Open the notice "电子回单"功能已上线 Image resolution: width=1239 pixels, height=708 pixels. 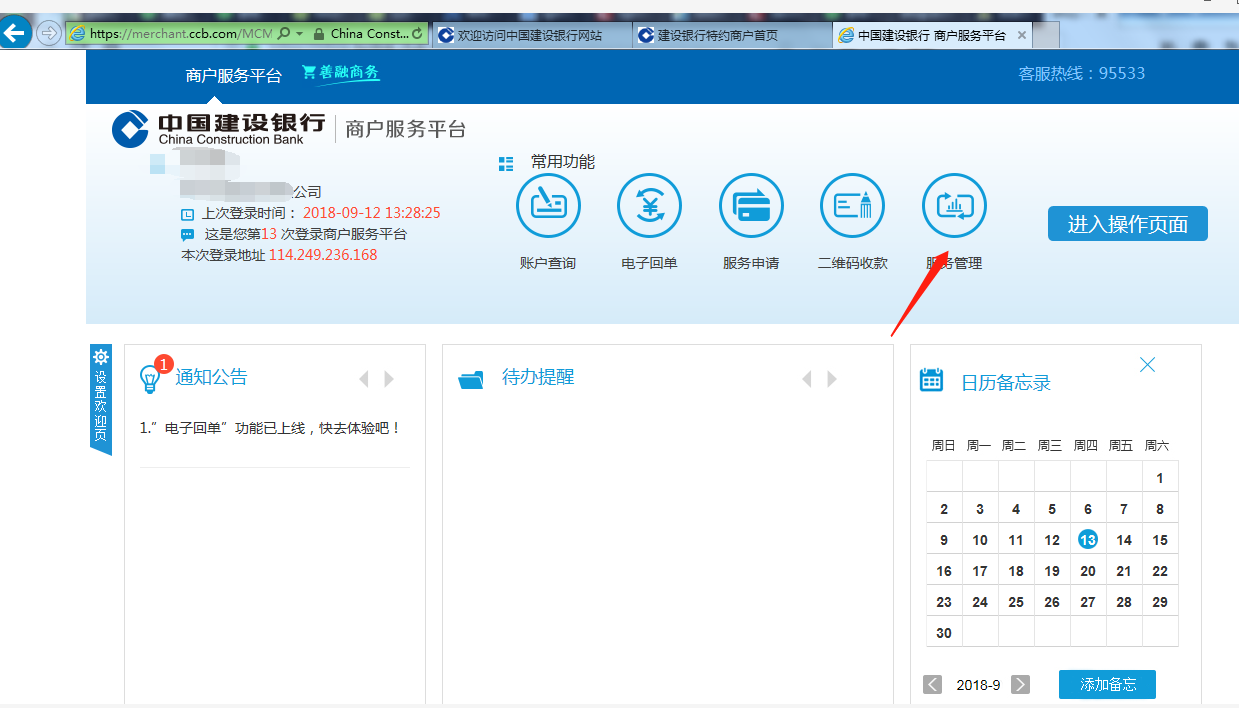(270, 428)
